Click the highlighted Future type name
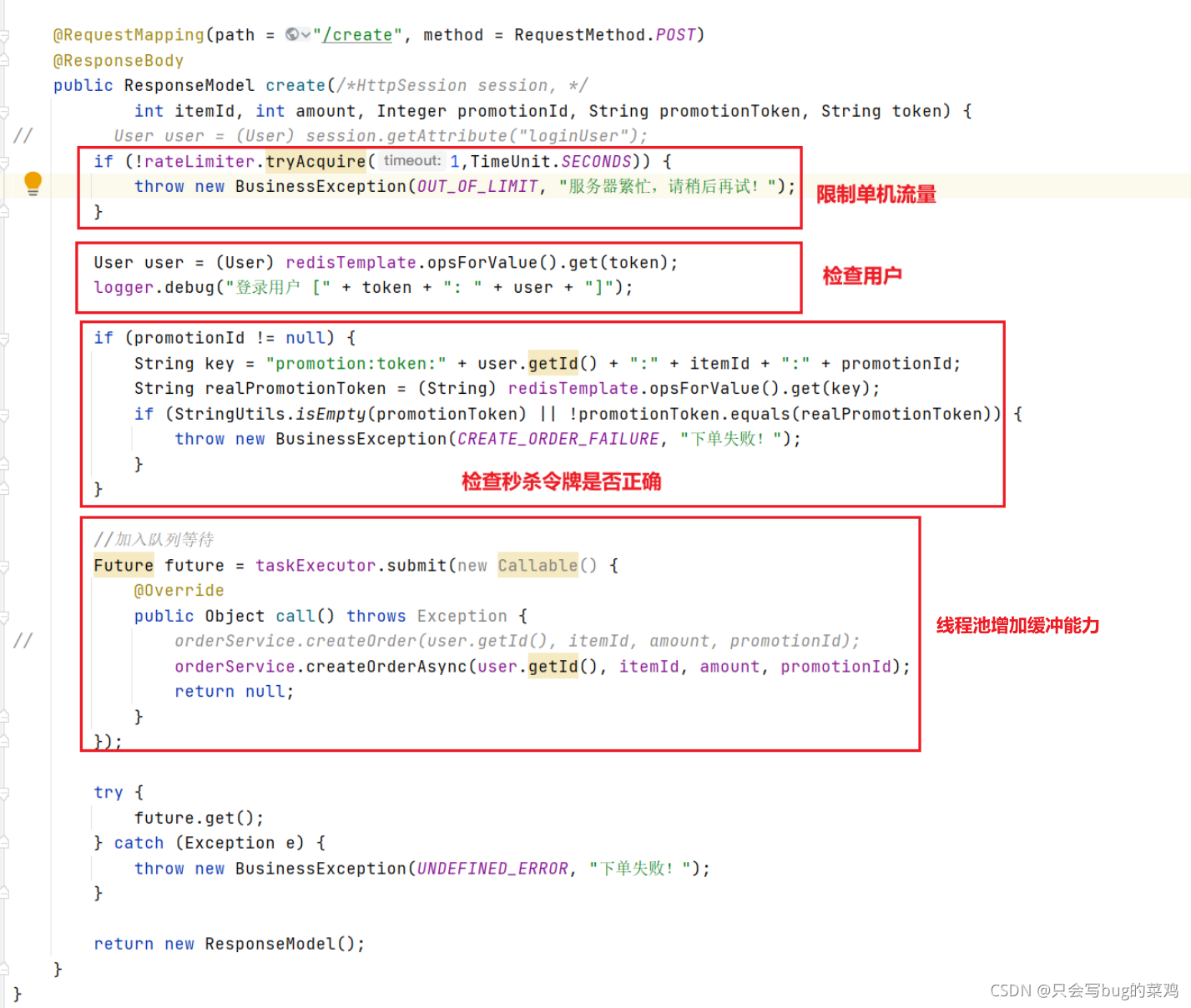Viewport: 1191px width, 1008px height. click(x=124, y=566)
